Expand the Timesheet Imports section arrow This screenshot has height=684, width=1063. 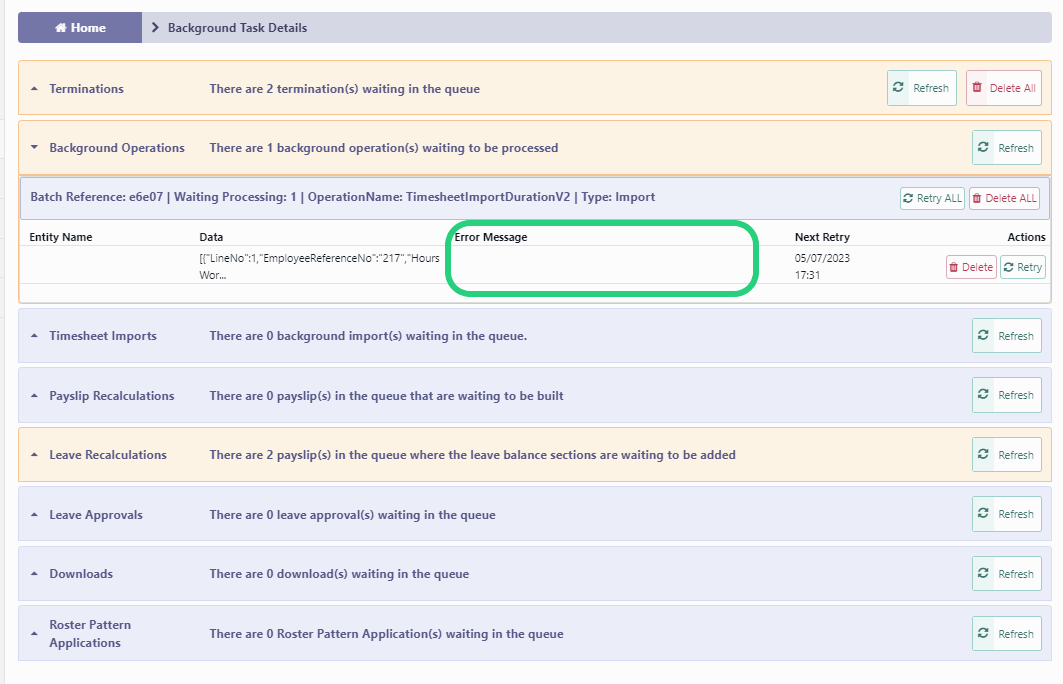pyautogui.click(x=35, y=336)
